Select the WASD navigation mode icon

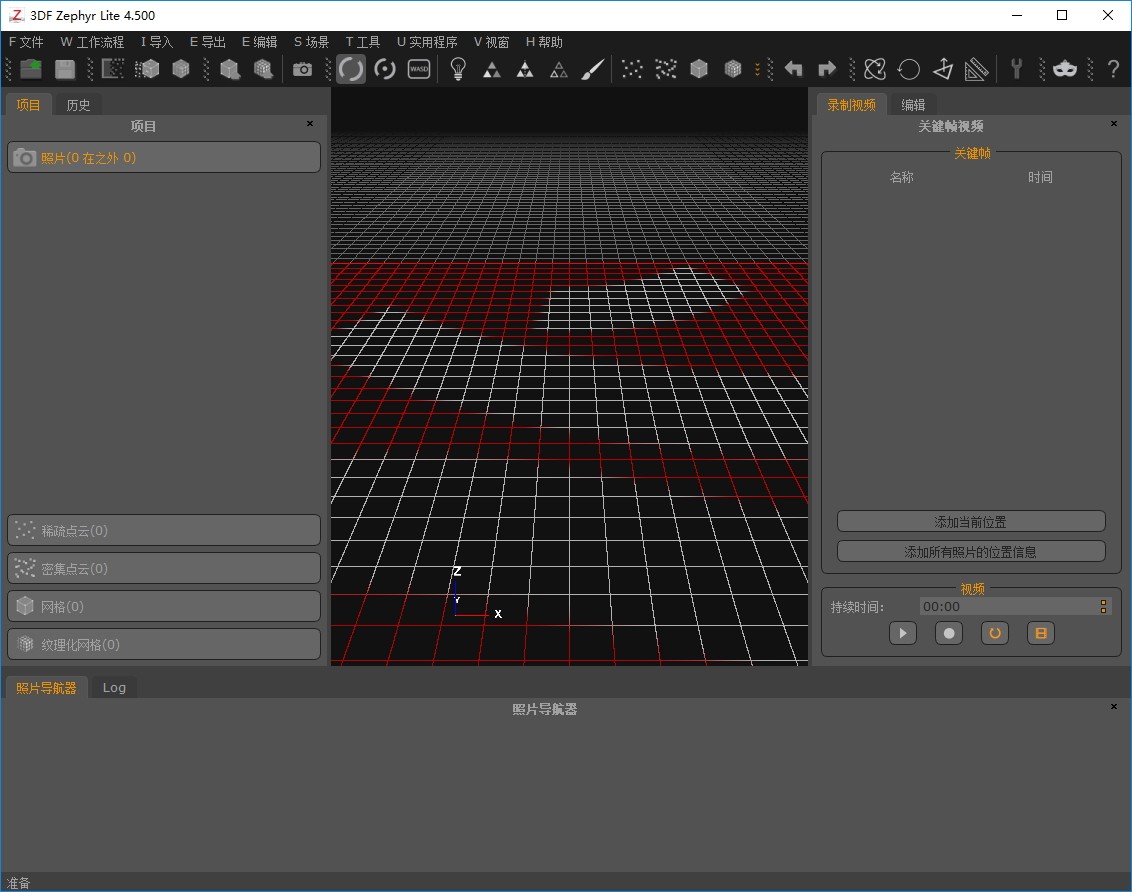click(x=419, y=69)
